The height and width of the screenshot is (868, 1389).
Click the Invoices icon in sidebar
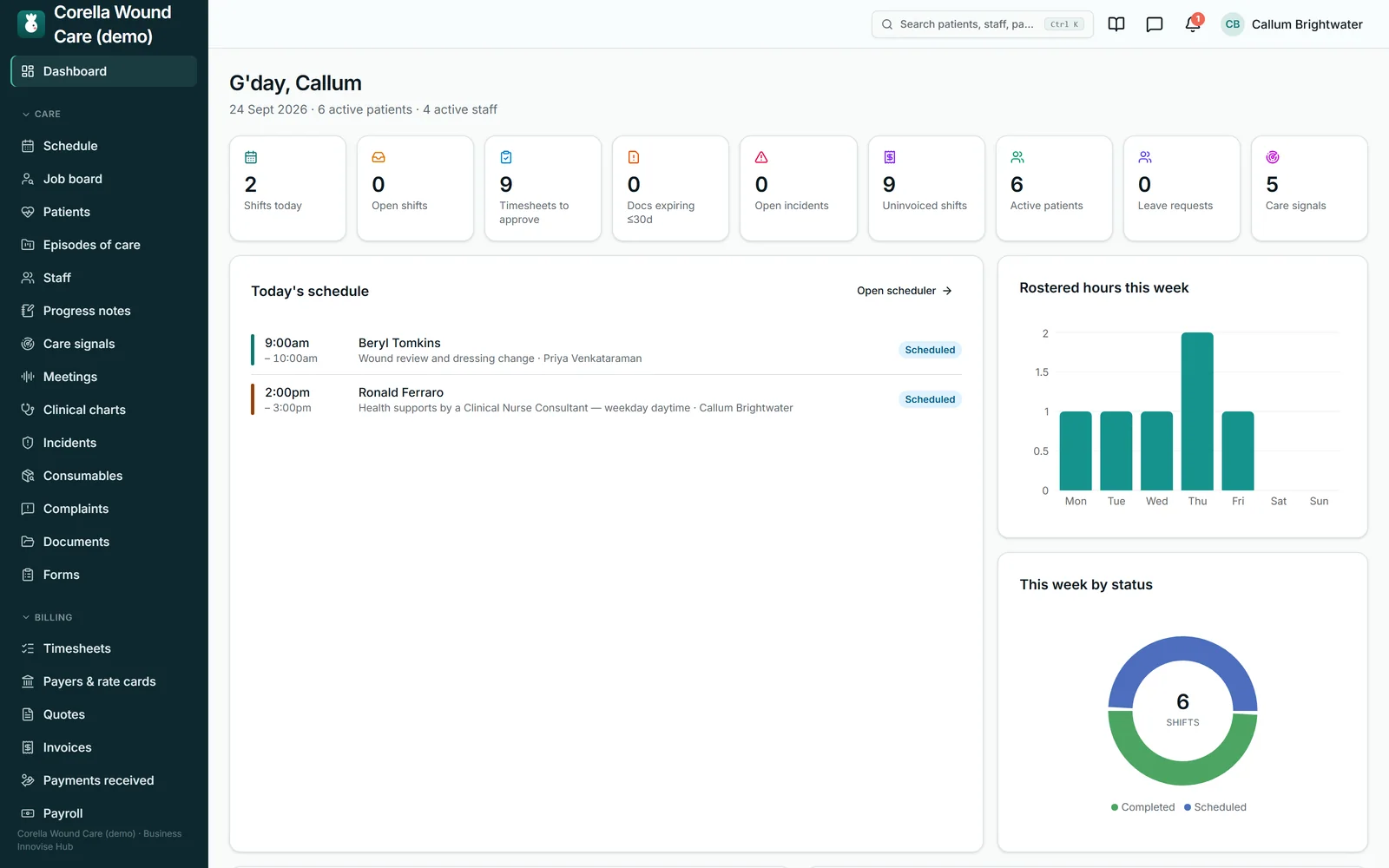[x=28, y=747]
